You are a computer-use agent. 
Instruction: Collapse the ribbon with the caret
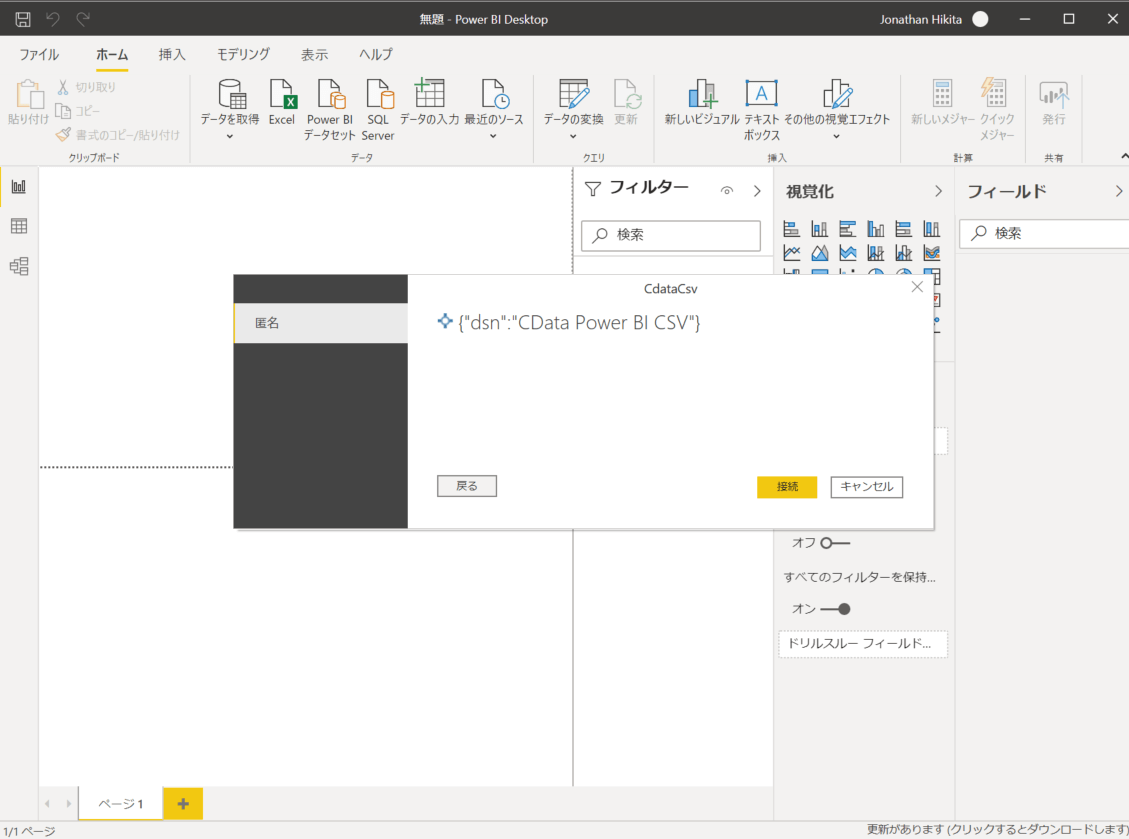1124,156
